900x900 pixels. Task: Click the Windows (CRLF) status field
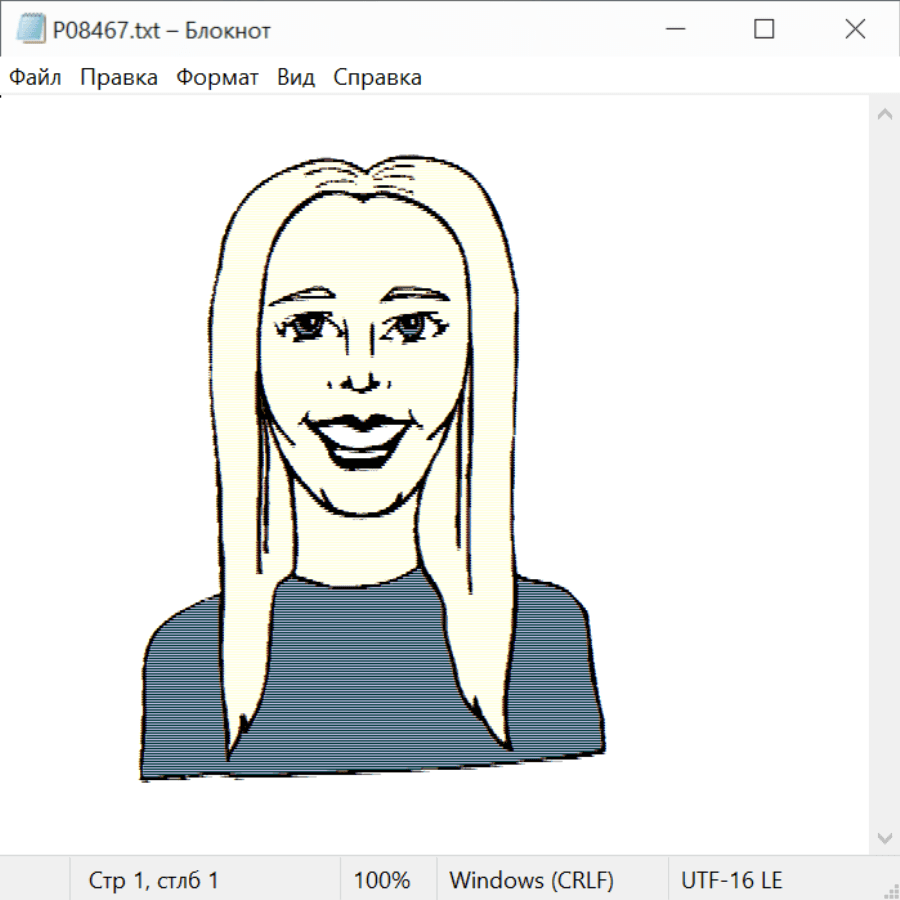click(x=531, y=881)
